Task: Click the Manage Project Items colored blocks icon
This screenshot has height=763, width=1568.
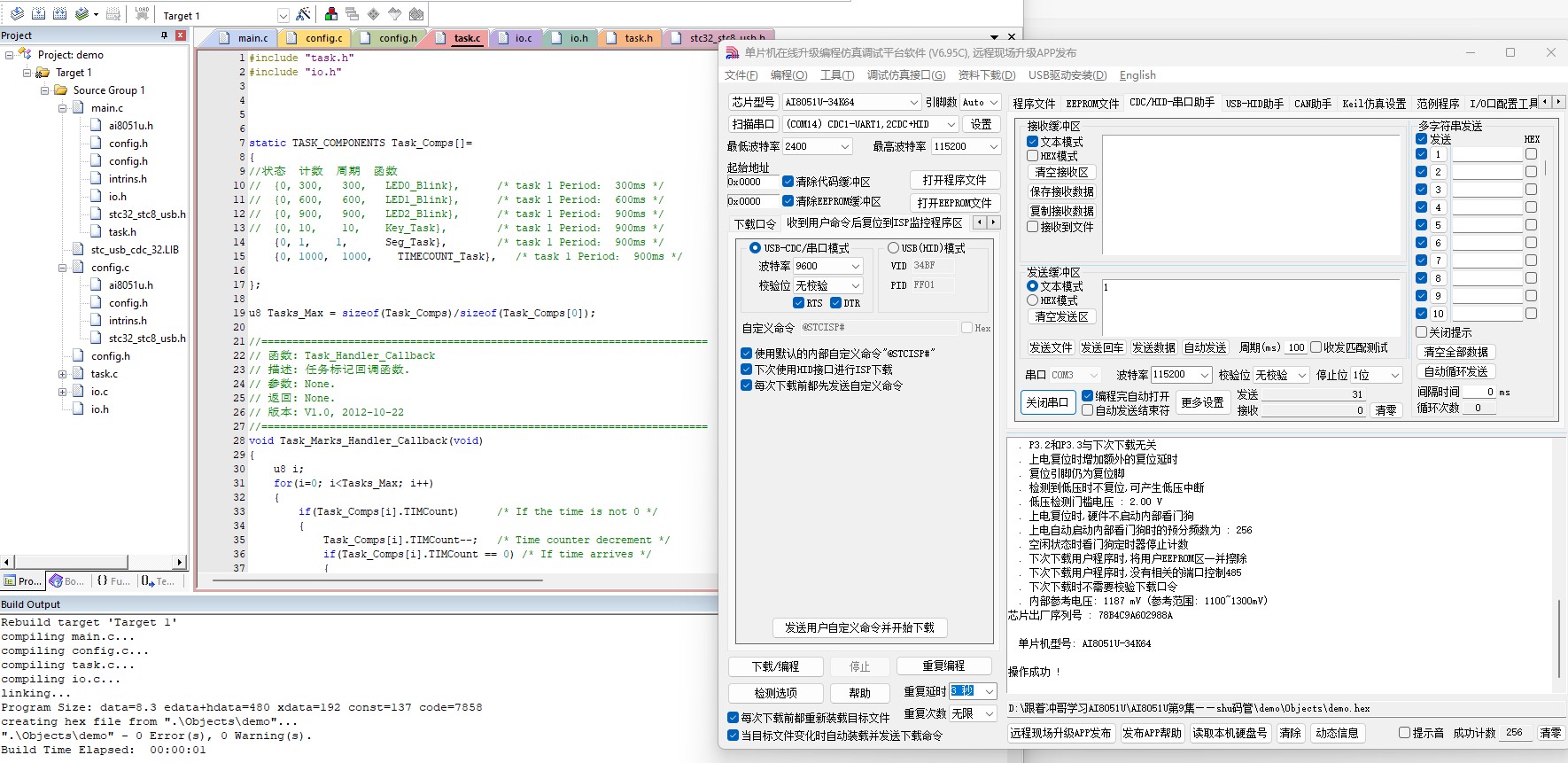Action: coord(331,14)
